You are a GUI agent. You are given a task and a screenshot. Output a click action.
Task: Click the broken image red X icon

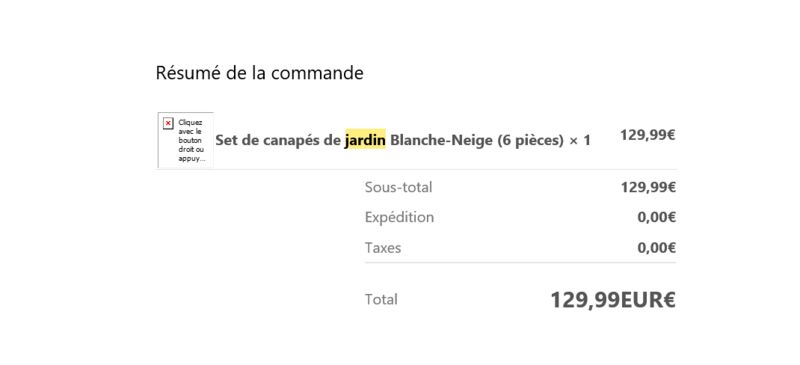pos(168,124)
